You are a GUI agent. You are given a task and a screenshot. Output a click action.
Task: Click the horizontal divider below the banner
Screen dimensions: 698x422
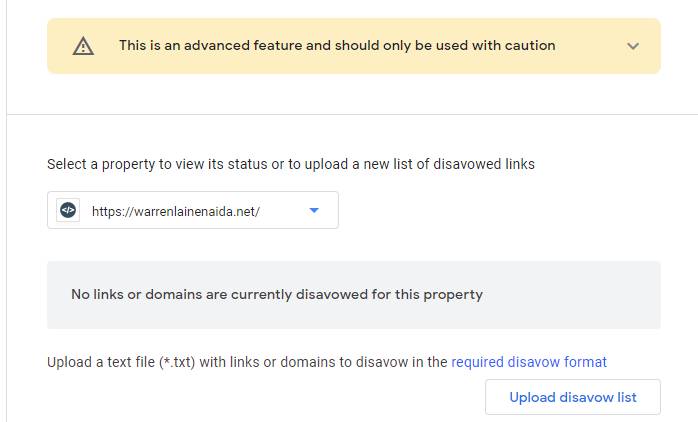[x=352, y=114]
